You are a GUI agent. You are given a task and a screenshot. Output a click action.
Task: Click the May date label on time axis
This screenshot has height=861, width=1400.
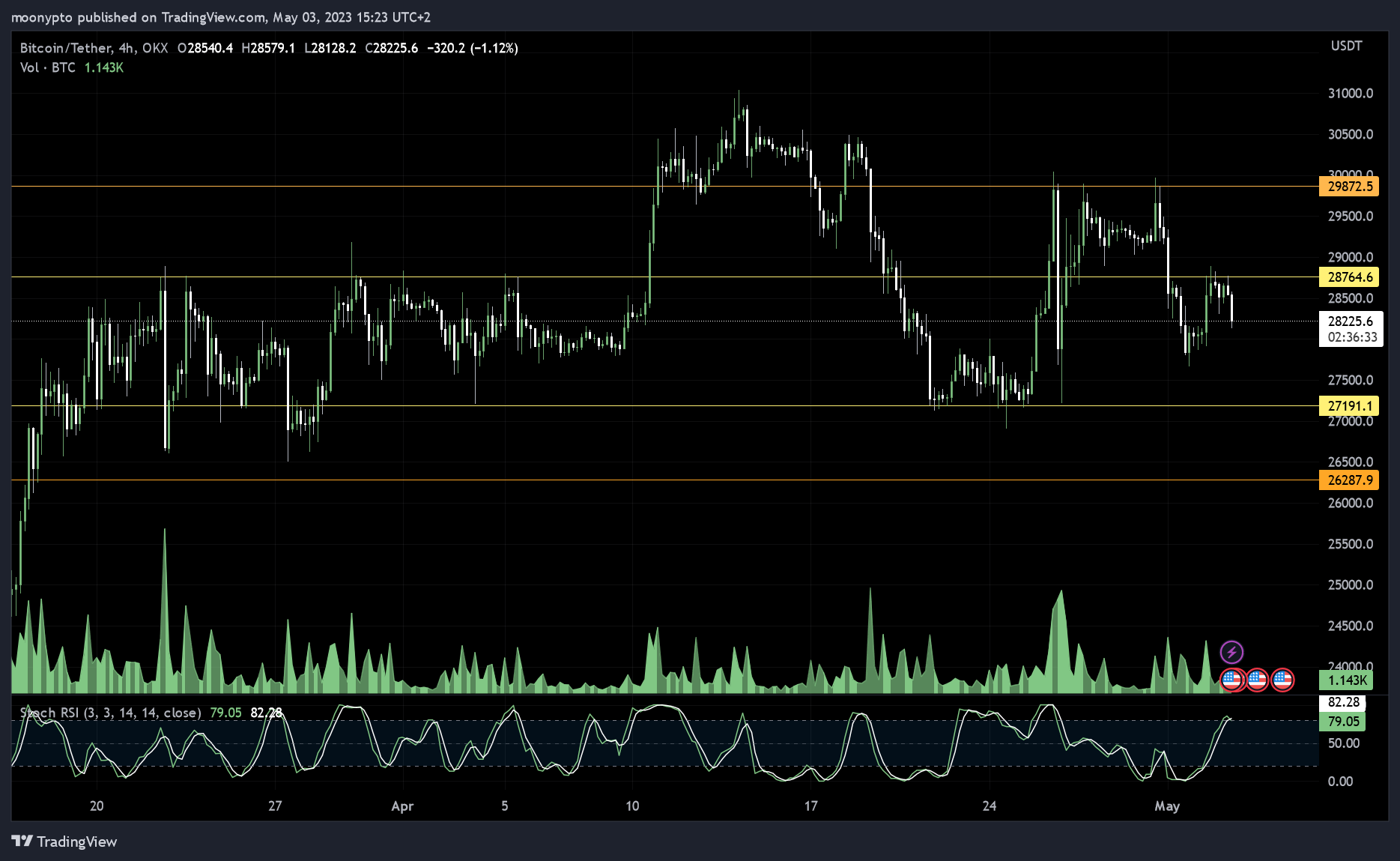point(1167,806)
